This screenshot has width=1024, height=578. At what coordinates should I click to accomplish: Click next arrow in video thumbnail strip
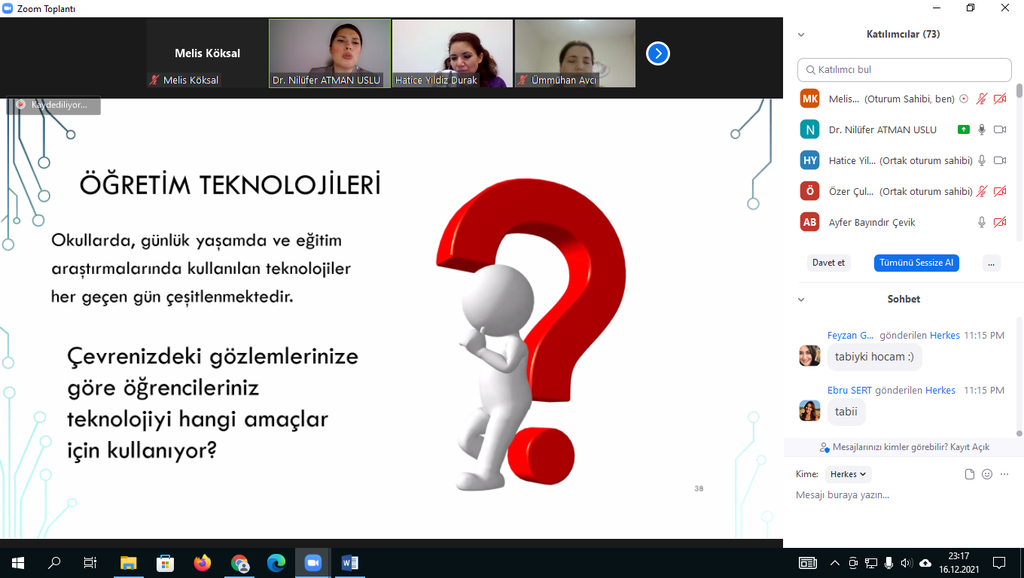tap(657, 53)
